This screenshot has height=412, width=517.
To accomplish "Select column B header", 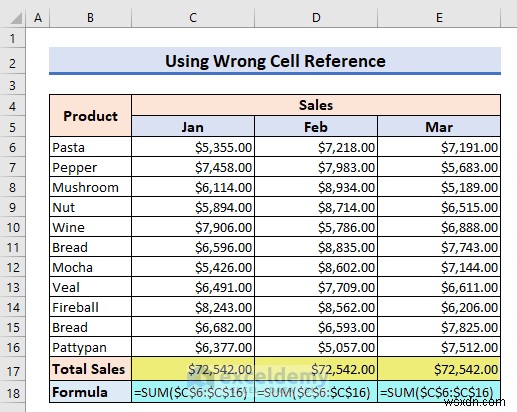I will [x=90, y=18].
